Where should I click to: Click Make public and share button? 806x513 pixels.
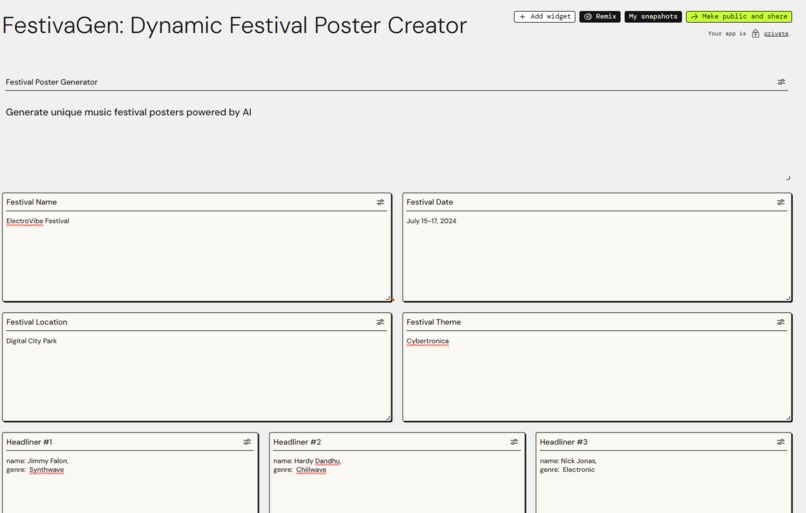point(739,16)
